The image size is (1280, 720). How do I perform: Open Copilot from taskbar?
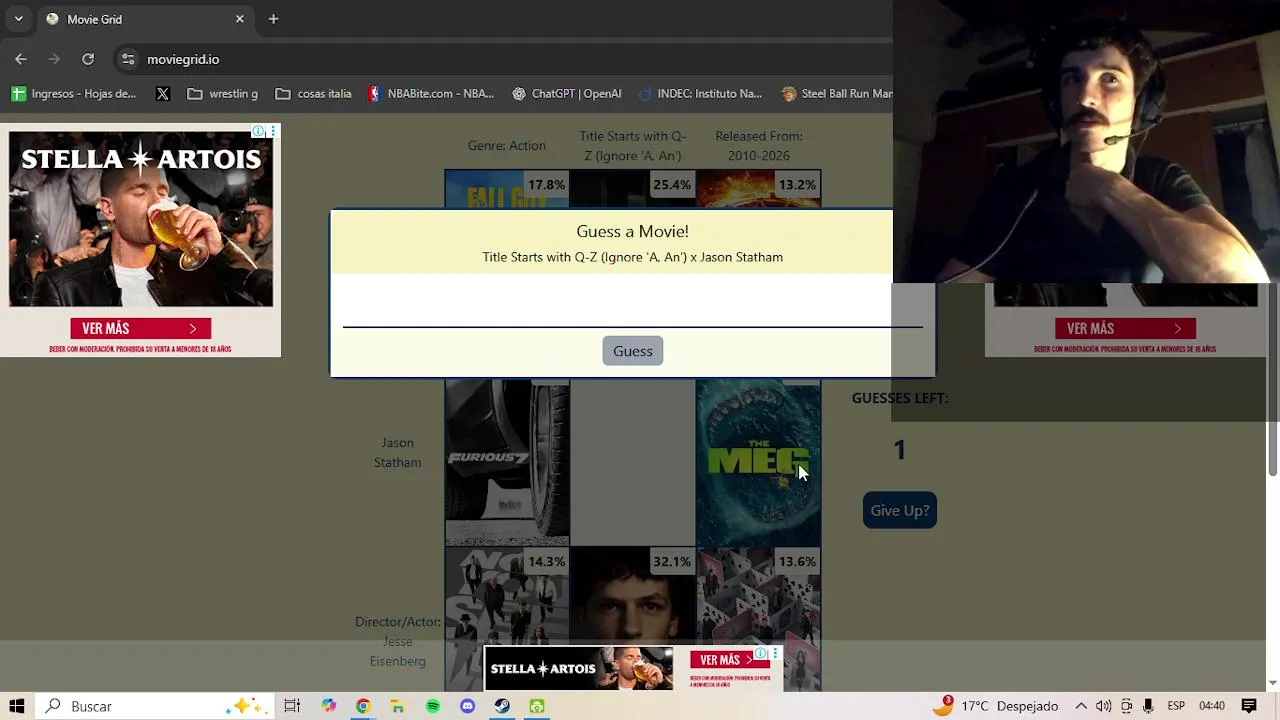coord(328,706)
